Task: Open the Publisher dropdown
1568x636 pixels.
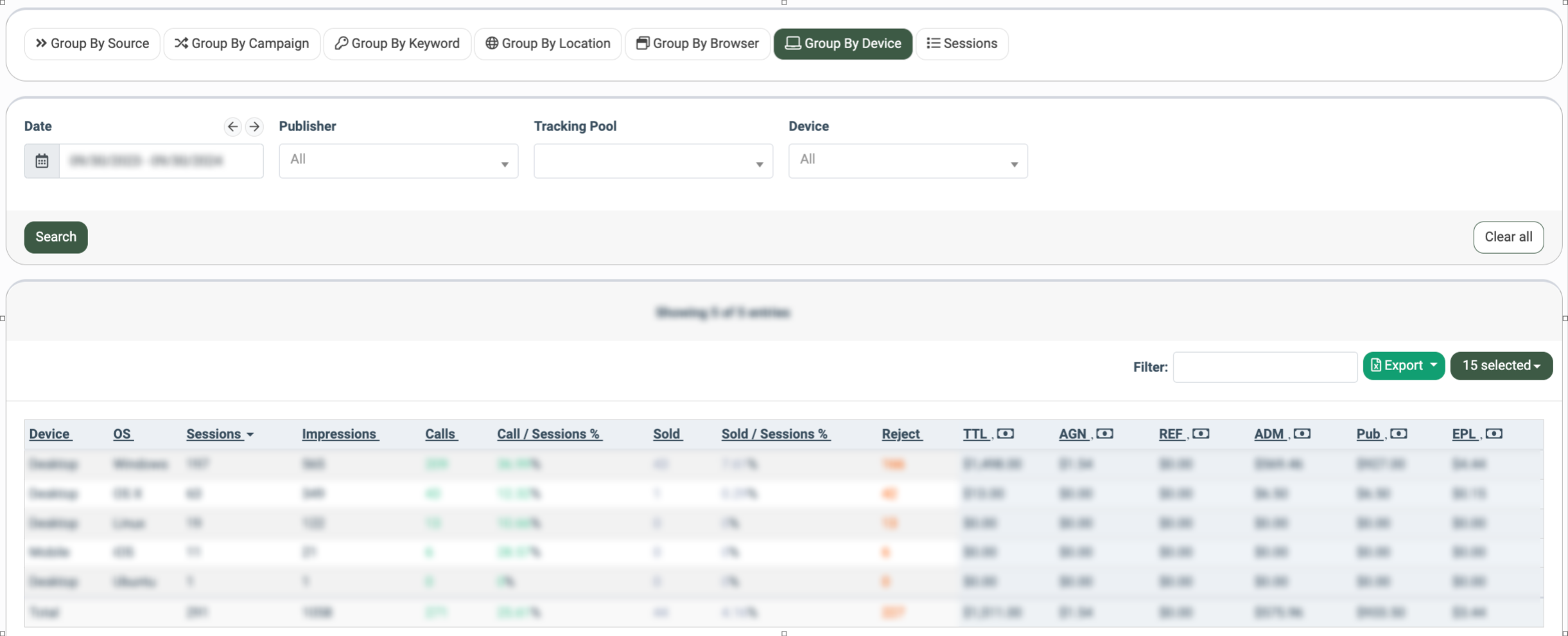Action: [x=398, y=161]
